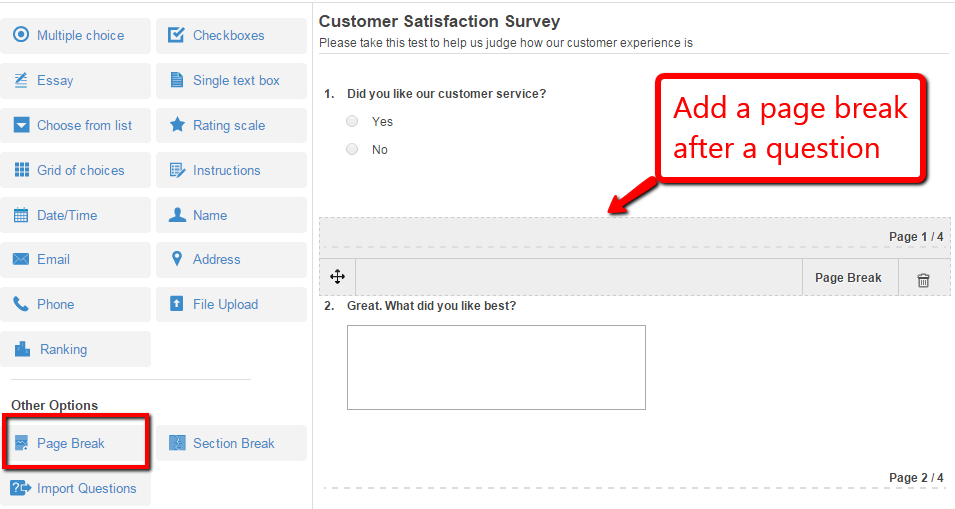The width and height of the screenshot is (955, 509).
Task: Click the Customer Satisfaction Survey title
Action: 439,21
